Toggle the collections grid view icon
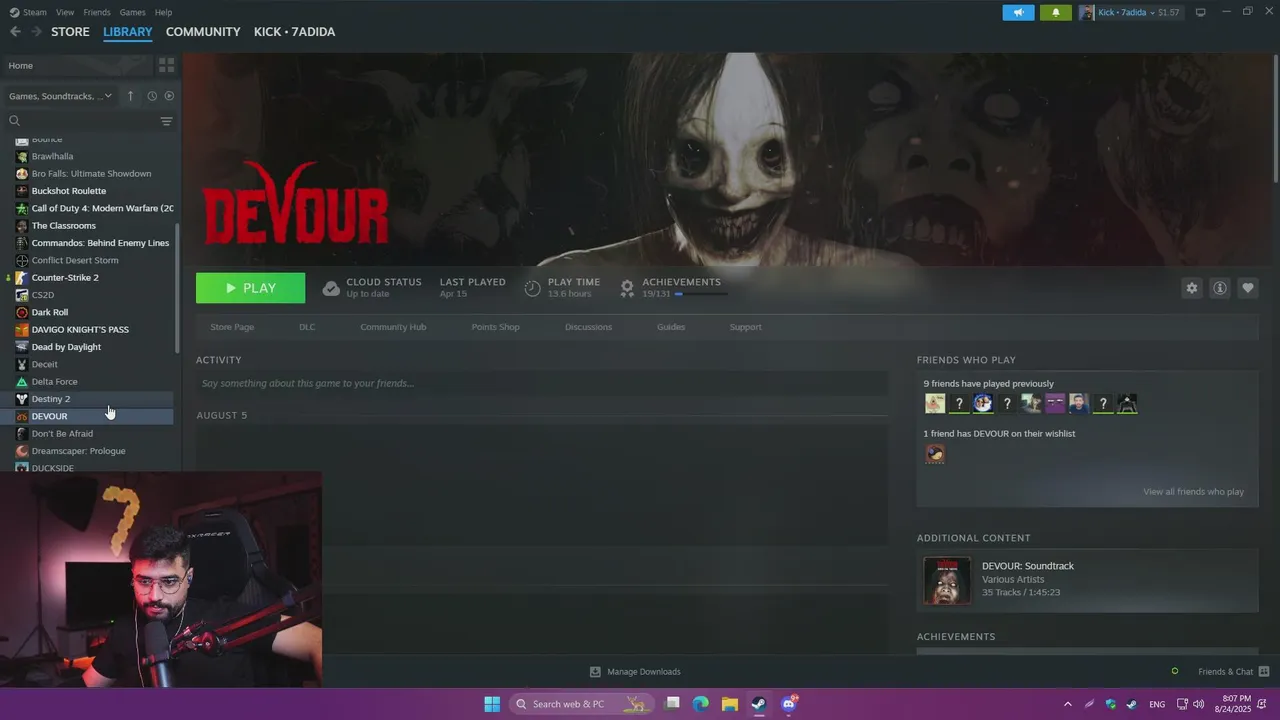Viewport: 1280px width, 720px height. [x=166, y=65]
